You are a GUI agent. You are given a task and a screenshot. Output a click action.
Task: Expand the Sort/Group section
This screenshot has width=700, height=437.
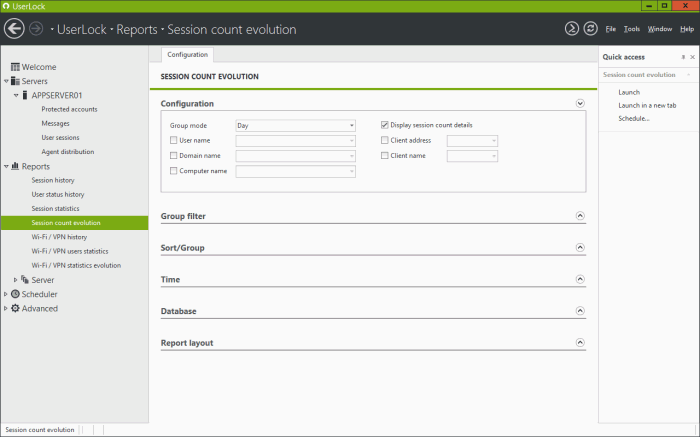[x=580, y=247]
